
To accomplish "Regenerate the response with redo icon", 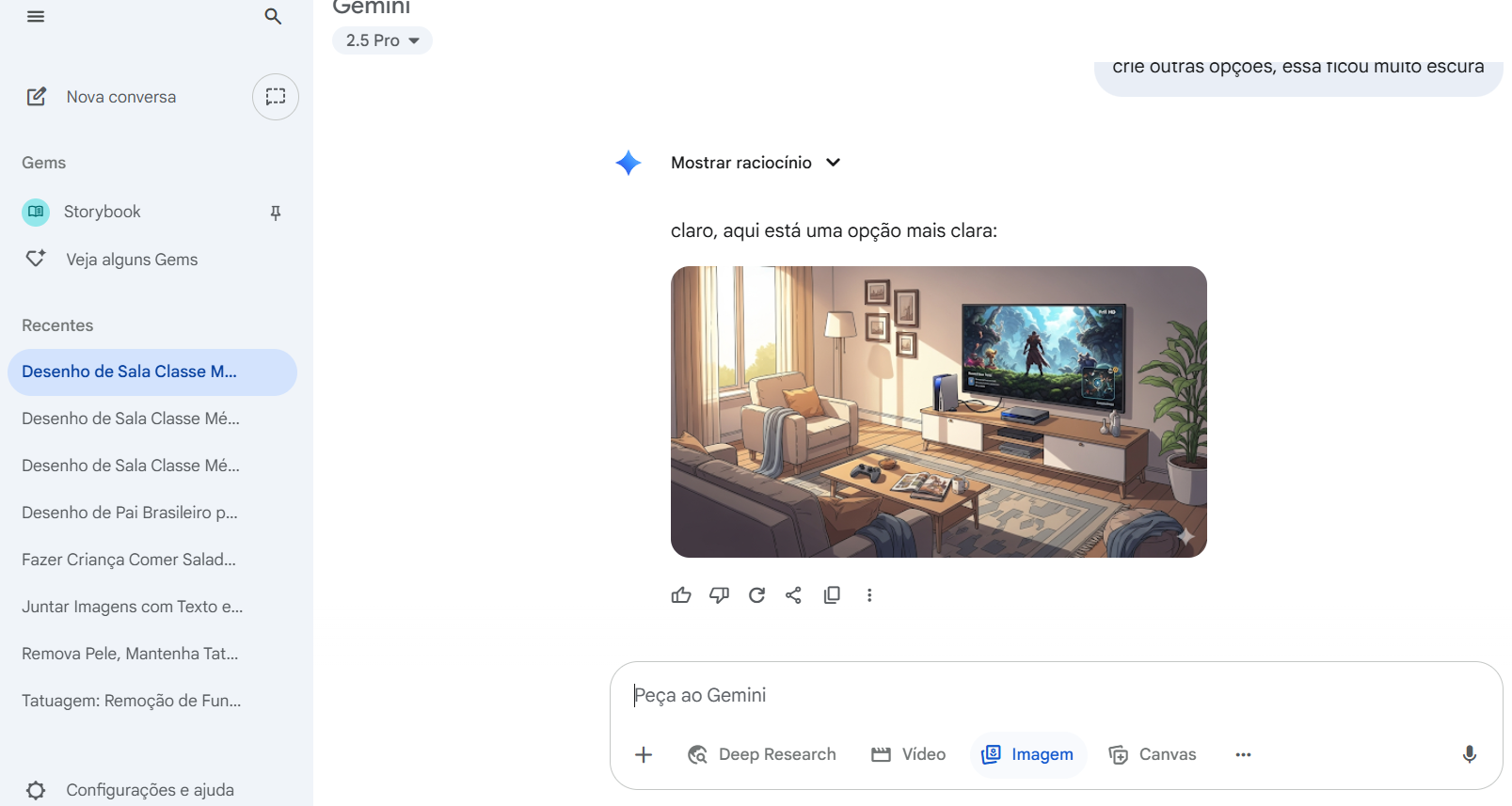I will 756,595.
